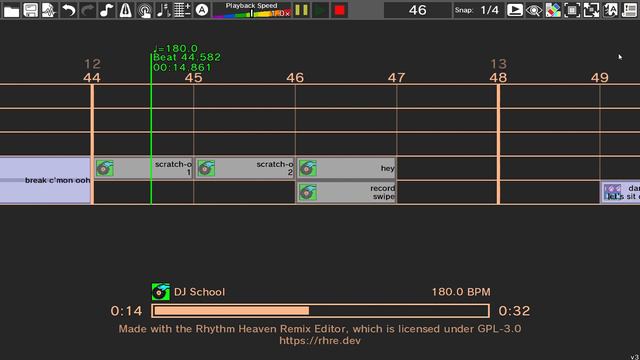
Task: Redo the undone action
Action: [87, 10]
